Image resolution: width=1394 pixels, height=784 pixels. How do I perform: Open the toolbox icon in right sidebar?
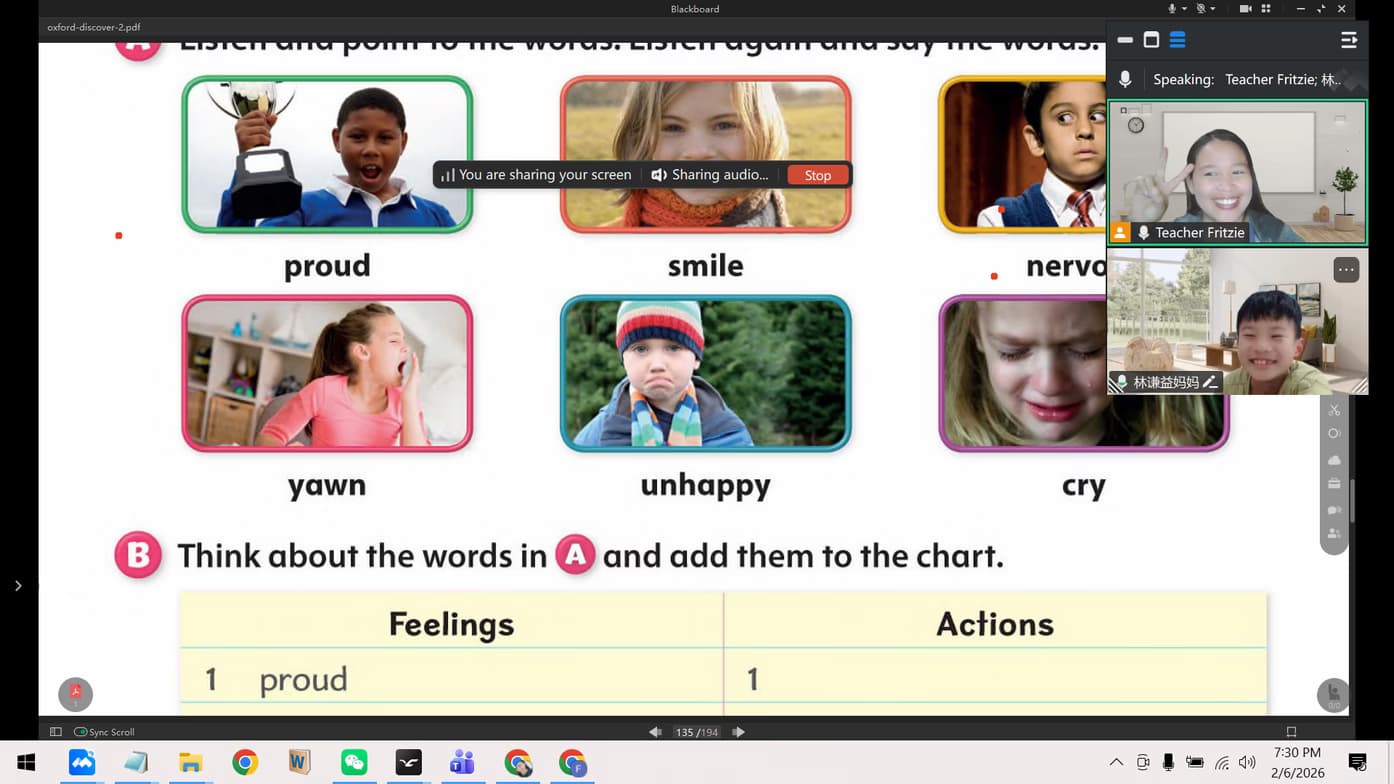pos(1334,484)
